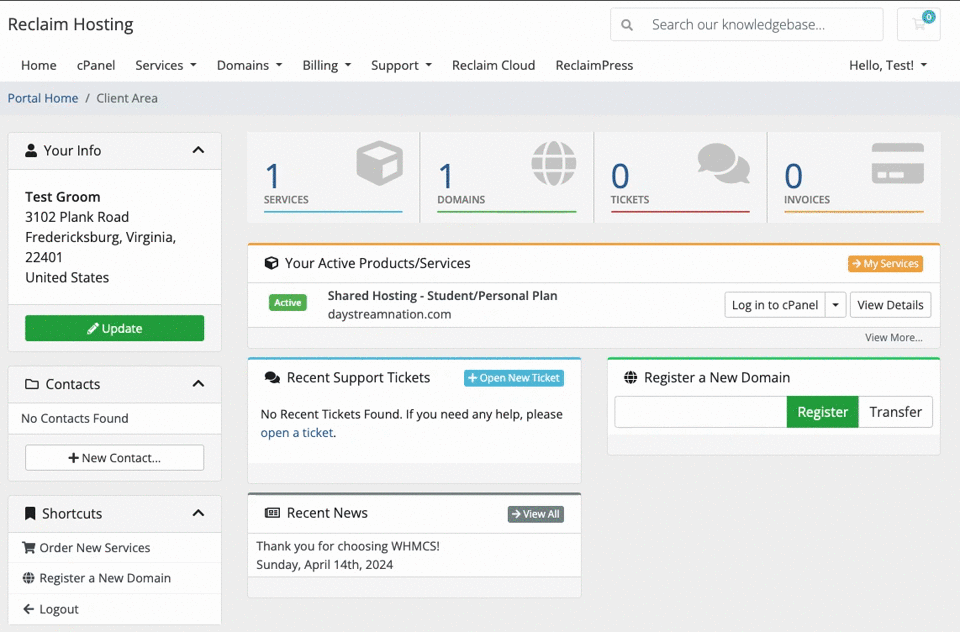Click the green Active status badge

287,303
